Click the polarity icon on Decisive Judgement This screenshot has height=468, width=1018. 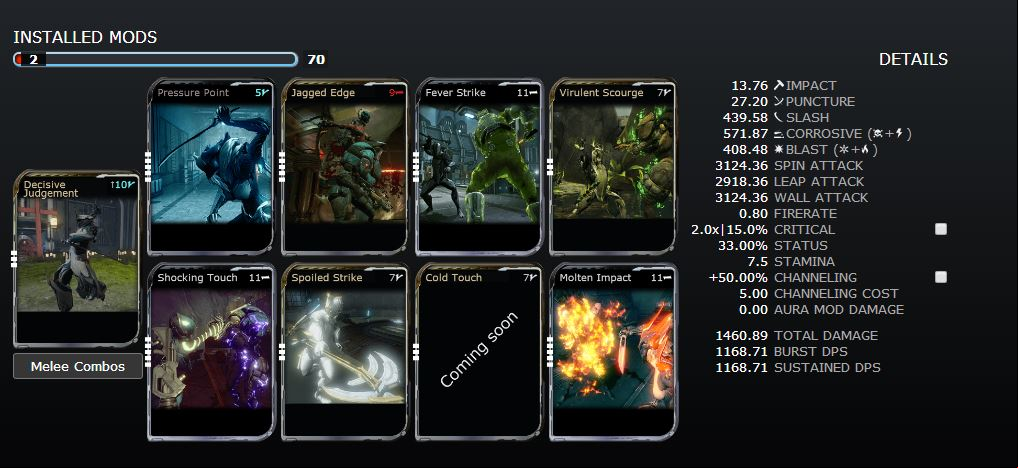click(x=131, y=185)
